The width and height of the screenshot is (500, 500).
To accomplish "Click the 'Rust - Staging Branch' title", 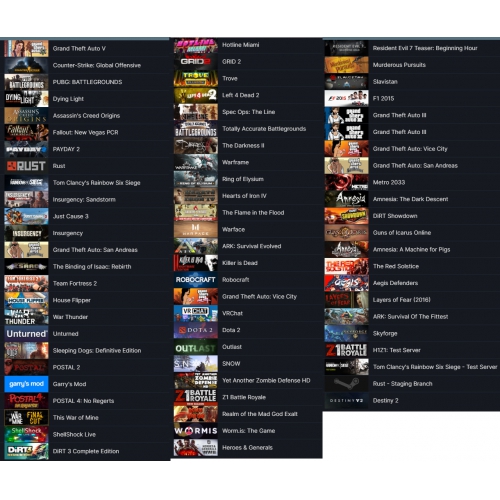I will point(403,384).
